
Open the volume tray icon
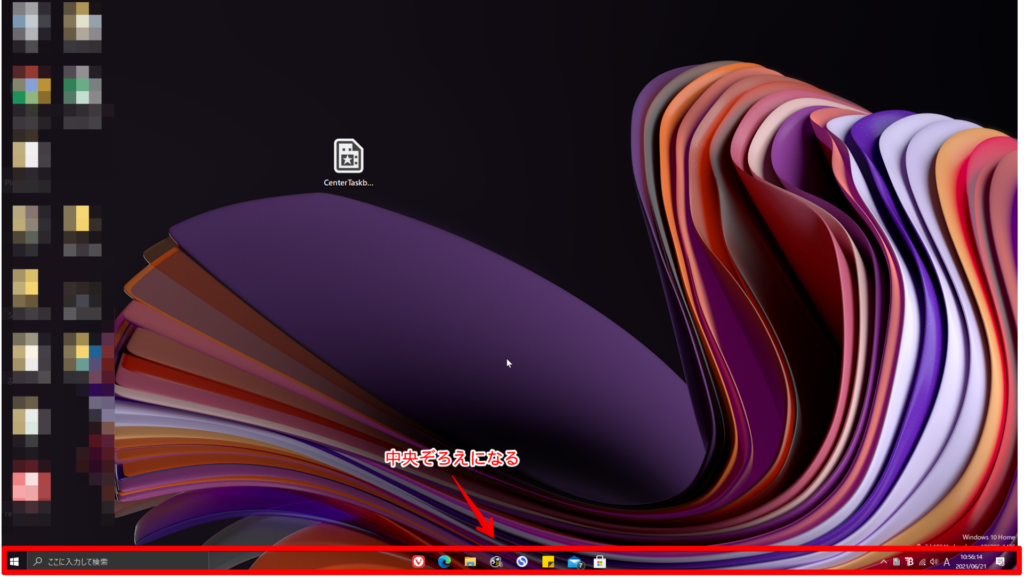click(x=935, y=561)
